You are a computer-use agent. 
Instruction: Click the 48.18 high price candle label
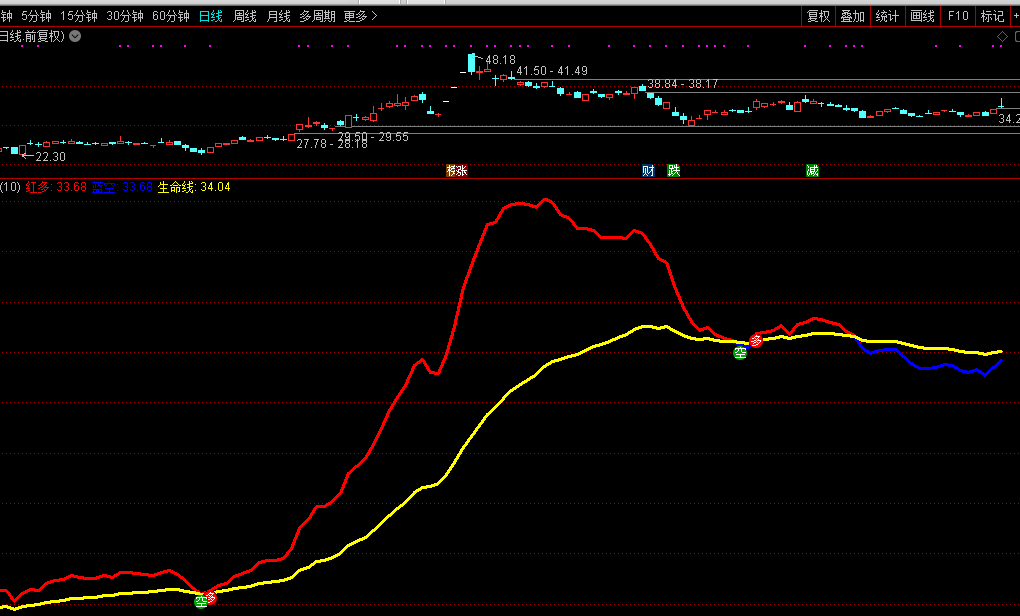click(500, 60)
